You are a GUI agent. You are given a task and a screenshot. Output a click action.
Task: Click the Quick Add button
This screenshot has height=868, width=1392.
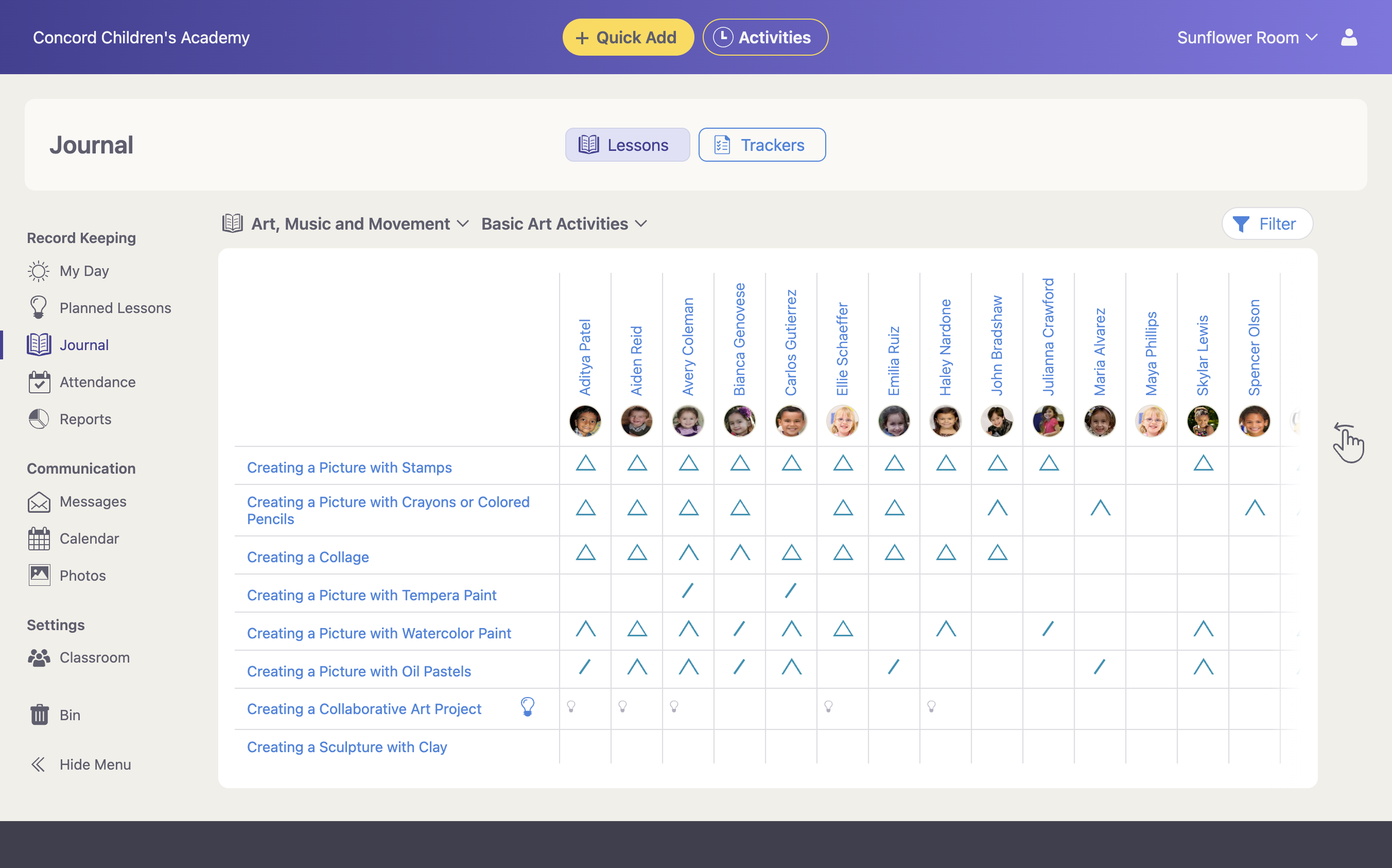point(628,37)
